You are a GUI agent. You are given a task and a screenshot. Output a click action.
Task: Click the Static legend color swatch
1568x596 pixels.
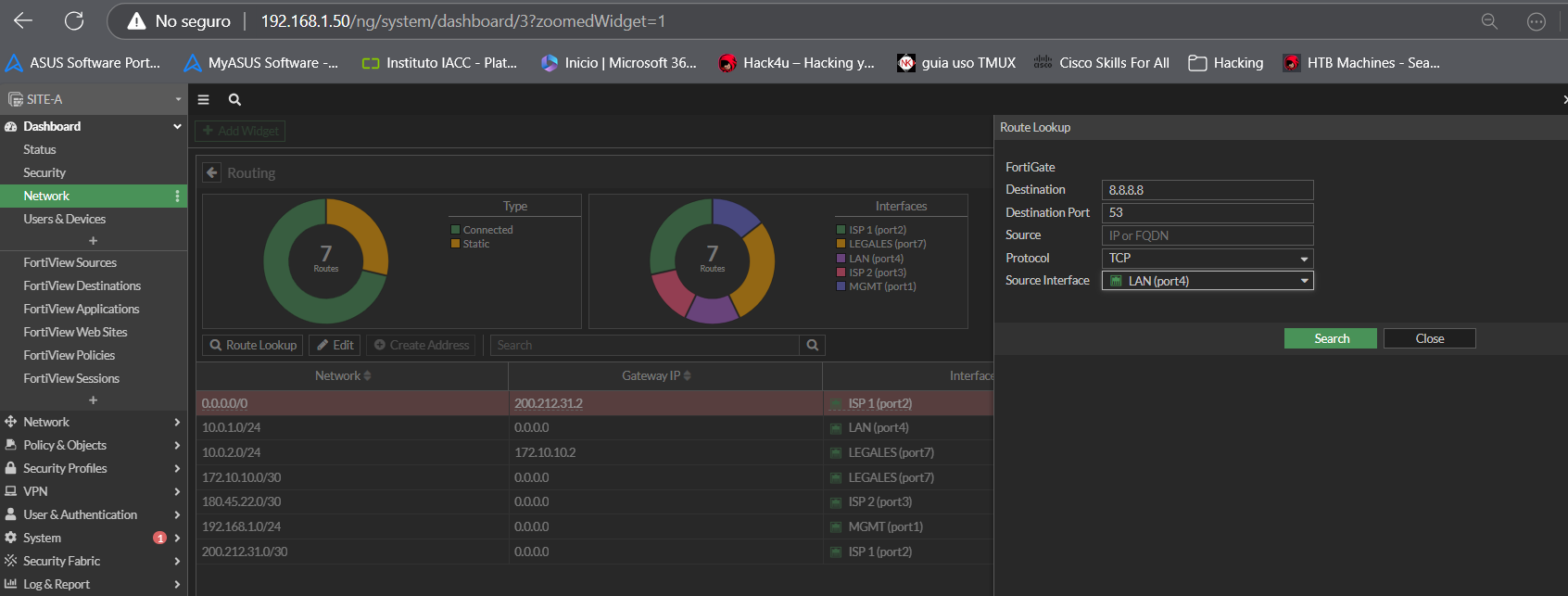(456, 244)
